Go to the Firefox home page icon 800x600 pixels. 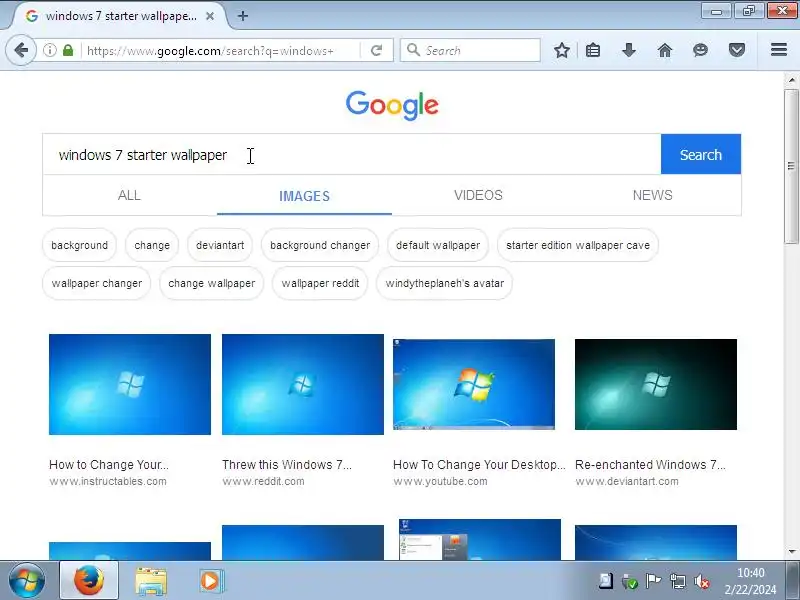tap(665, 50)
